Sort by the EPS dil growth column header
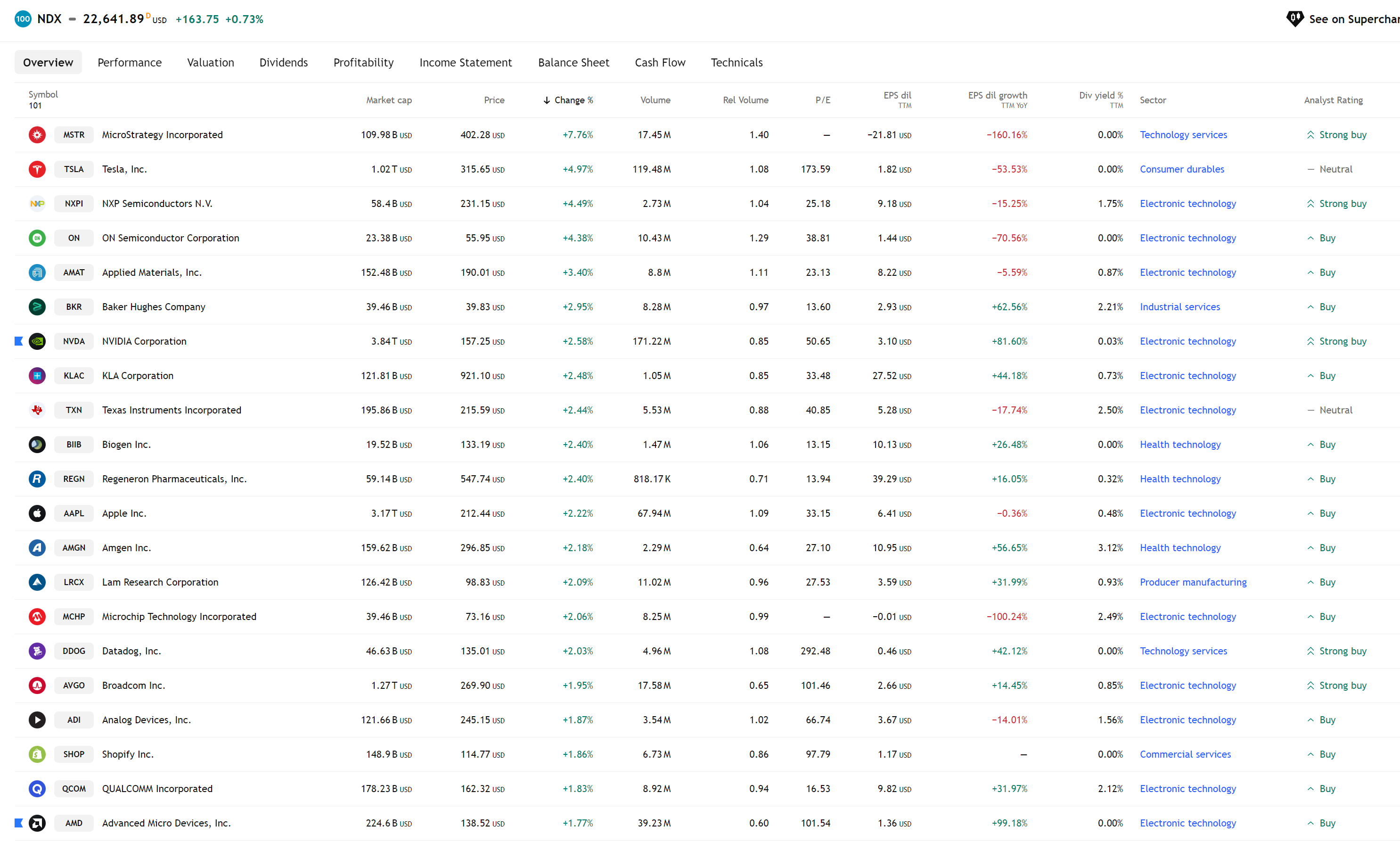This screenshot has width=1400, height=843. pyautogui.click(x=998, y=99)
